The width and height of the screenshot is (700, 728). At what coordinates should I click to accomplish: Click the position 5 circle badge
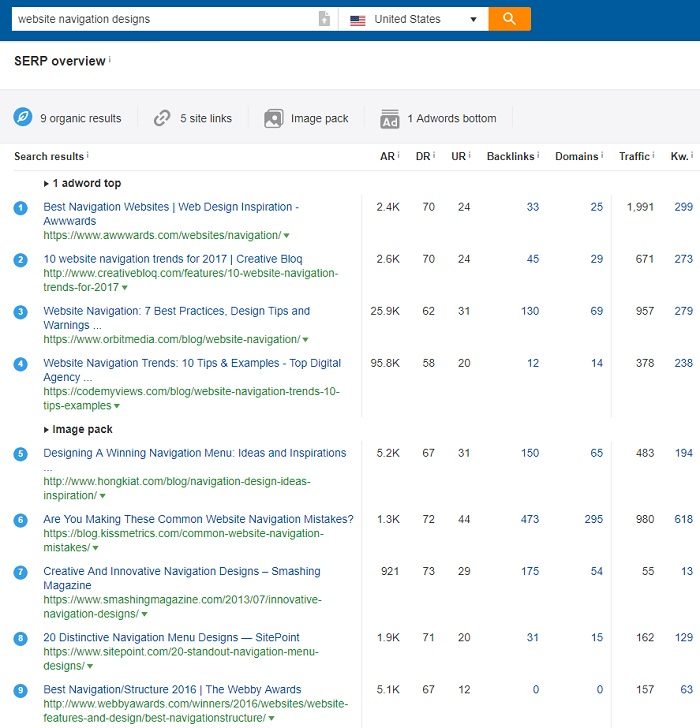20,454
